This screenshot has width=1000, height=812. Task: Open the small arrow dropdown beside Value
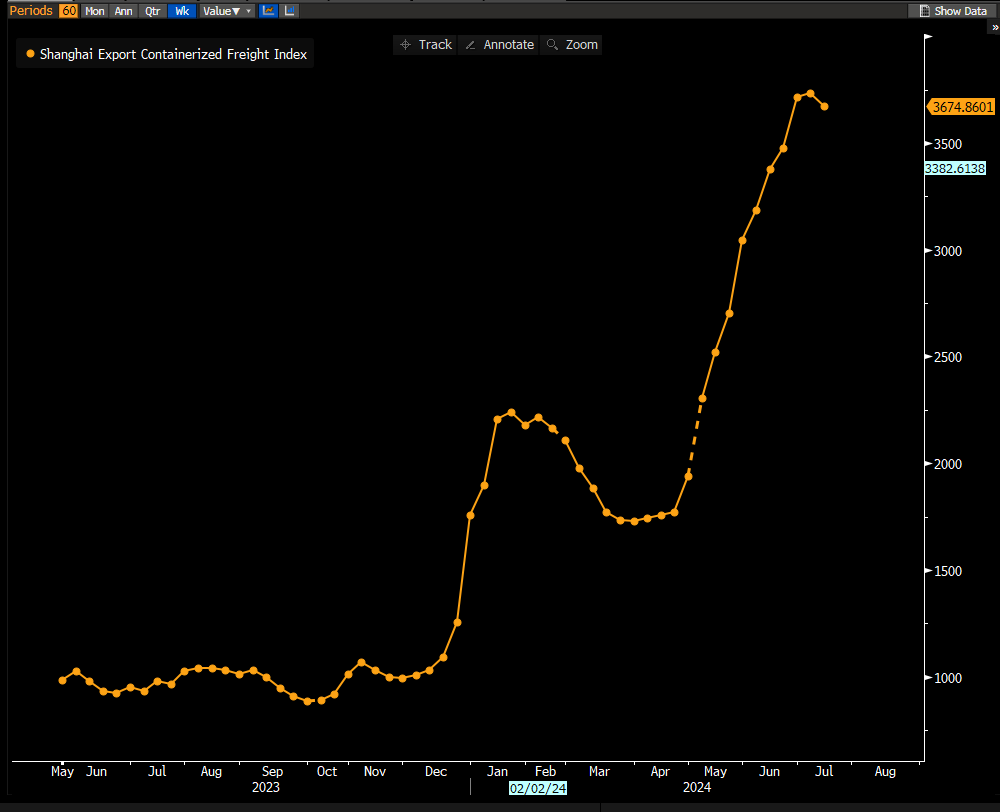tap(249, 11)
